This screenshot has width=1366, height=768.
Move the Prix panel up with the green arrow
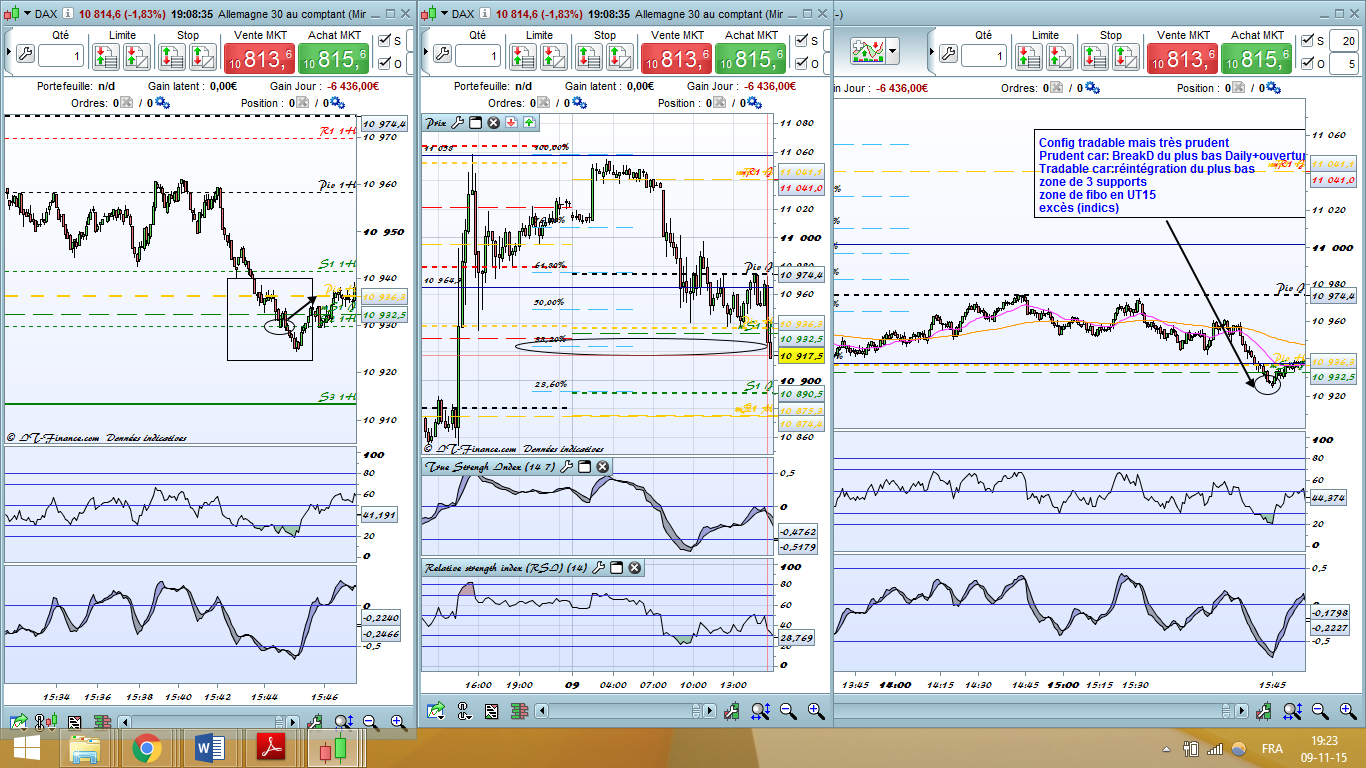(x=528, y=123)
